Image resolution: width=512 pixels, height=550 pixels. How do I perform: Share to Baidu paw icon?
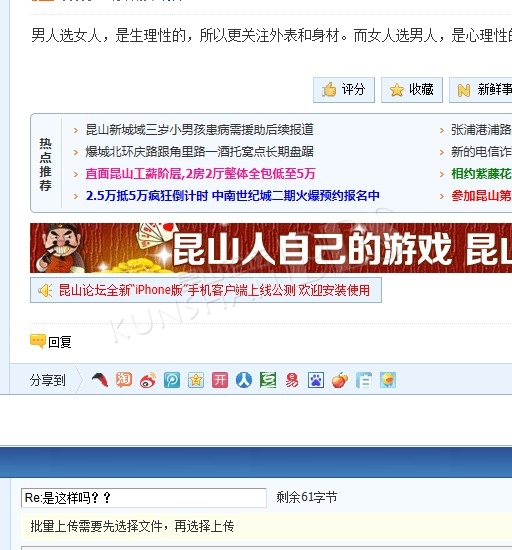pyautogui.click(x=316, y=380)
